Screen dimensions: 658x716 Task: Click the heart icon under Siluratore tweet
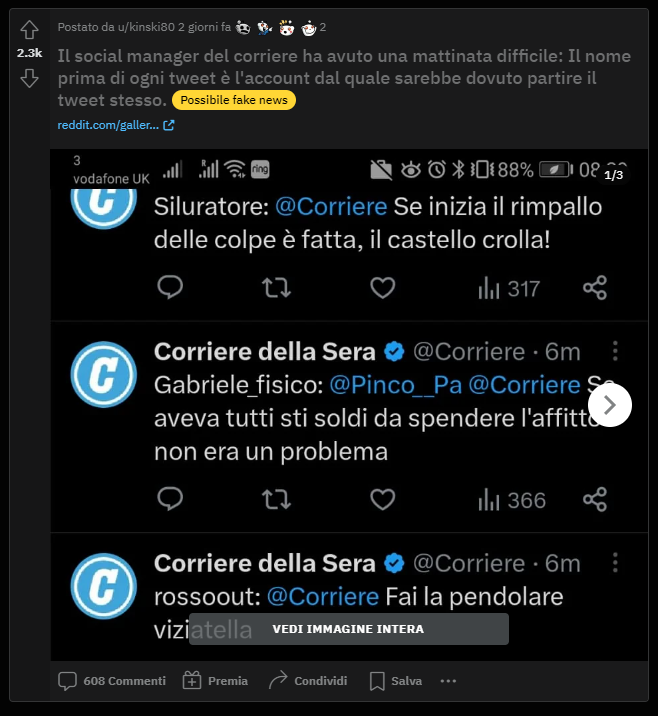click(x=382, y=288)
